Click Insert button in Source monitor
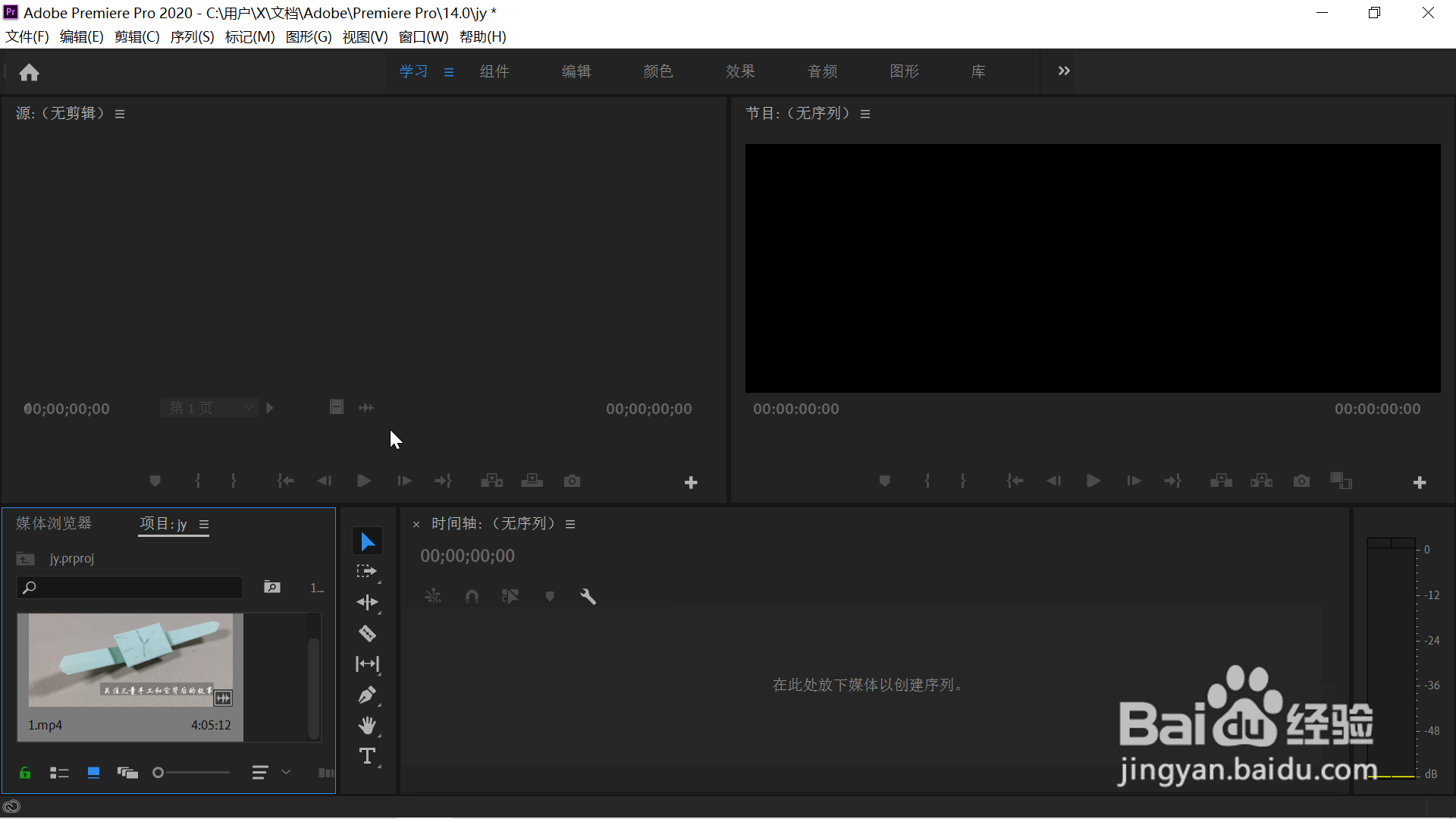Image resolution: width=1456 pixels, height=819 pixels. coord(491,481)
